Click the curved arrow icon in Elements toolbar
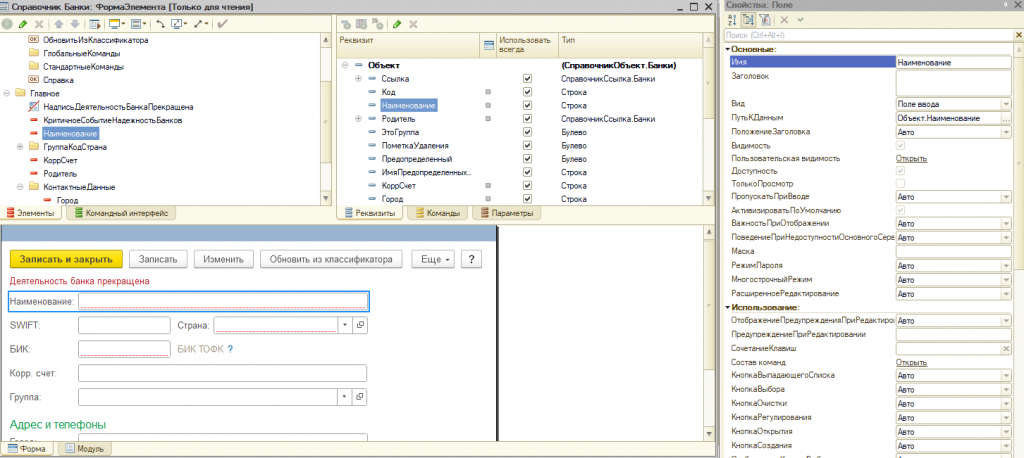The image size is (1024, 458). (160, 24)
